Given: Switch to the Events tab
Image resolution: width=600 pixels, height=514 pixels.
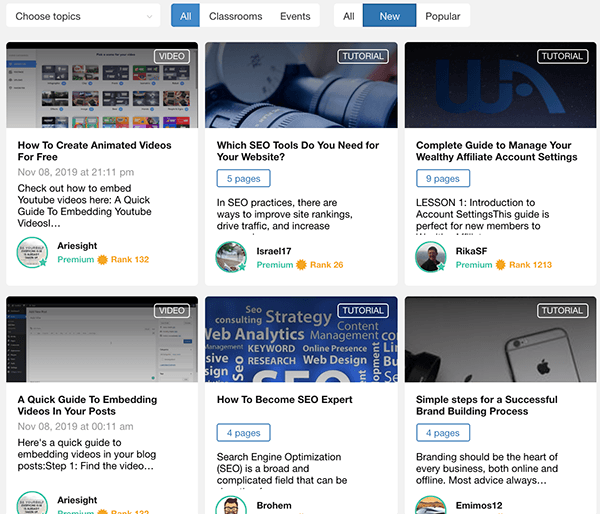Looking at the screenshot, I should click(295, 16).
